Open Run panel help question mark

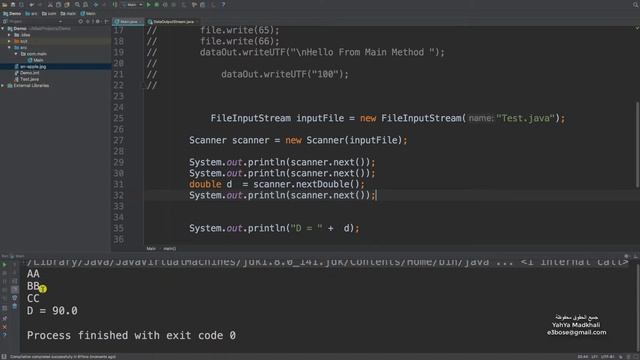pyautogui.click(x=4, y=335)
